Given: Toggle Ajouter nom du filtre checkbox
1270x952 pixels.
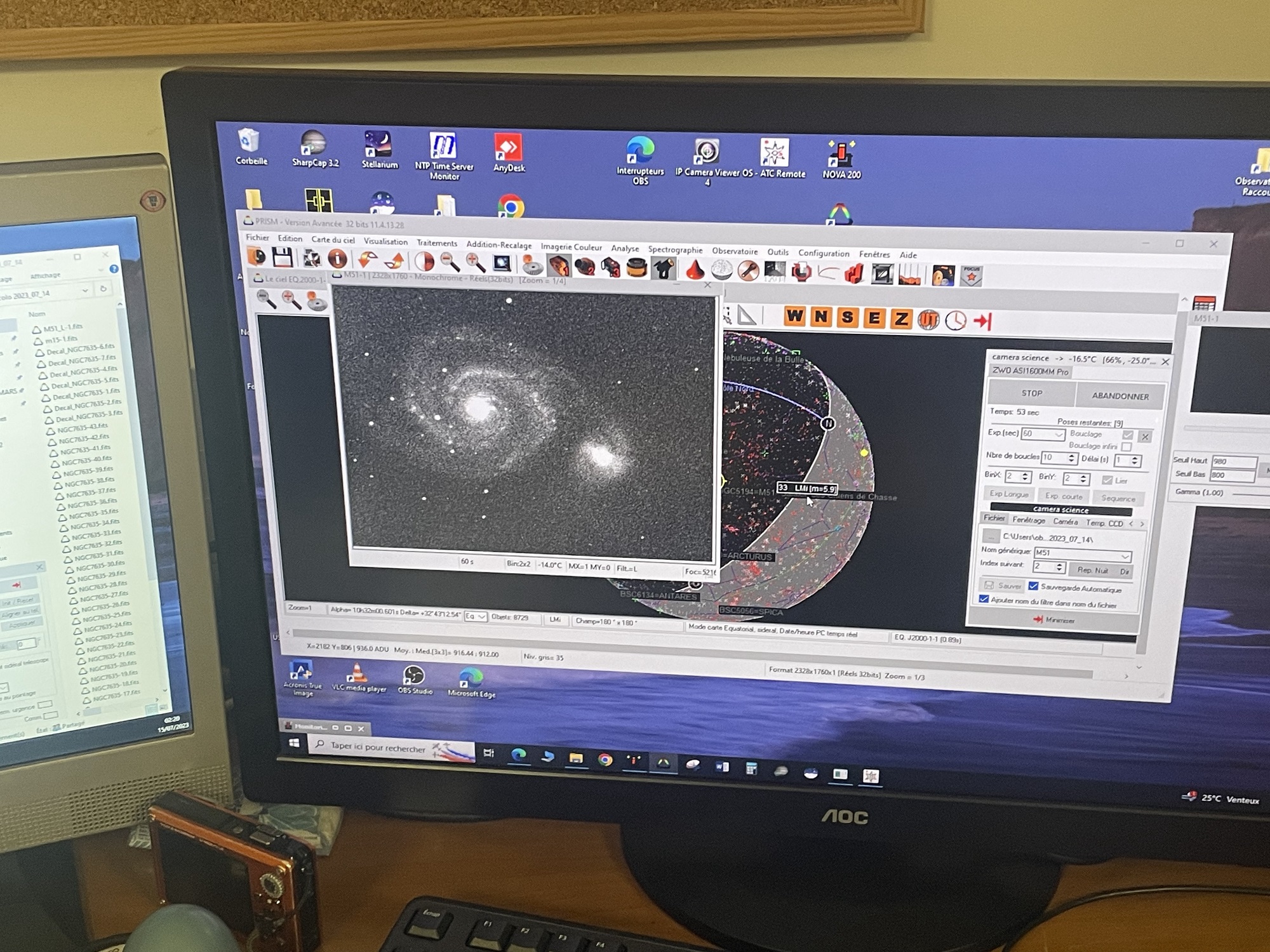Looking at the screenshot, I should [984, 598].
